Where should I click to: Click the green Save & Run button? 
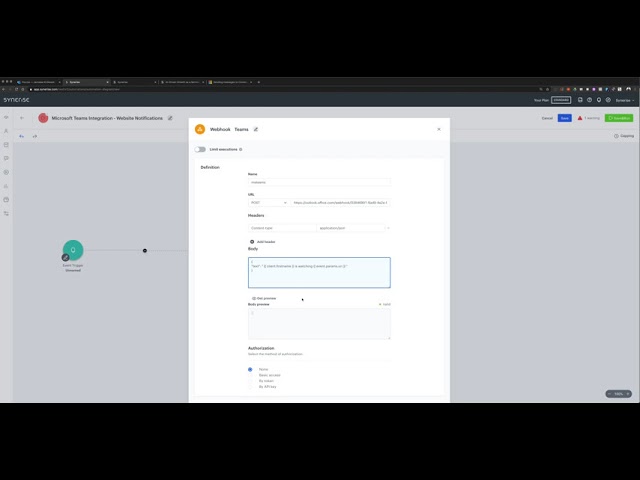point(619,118)
